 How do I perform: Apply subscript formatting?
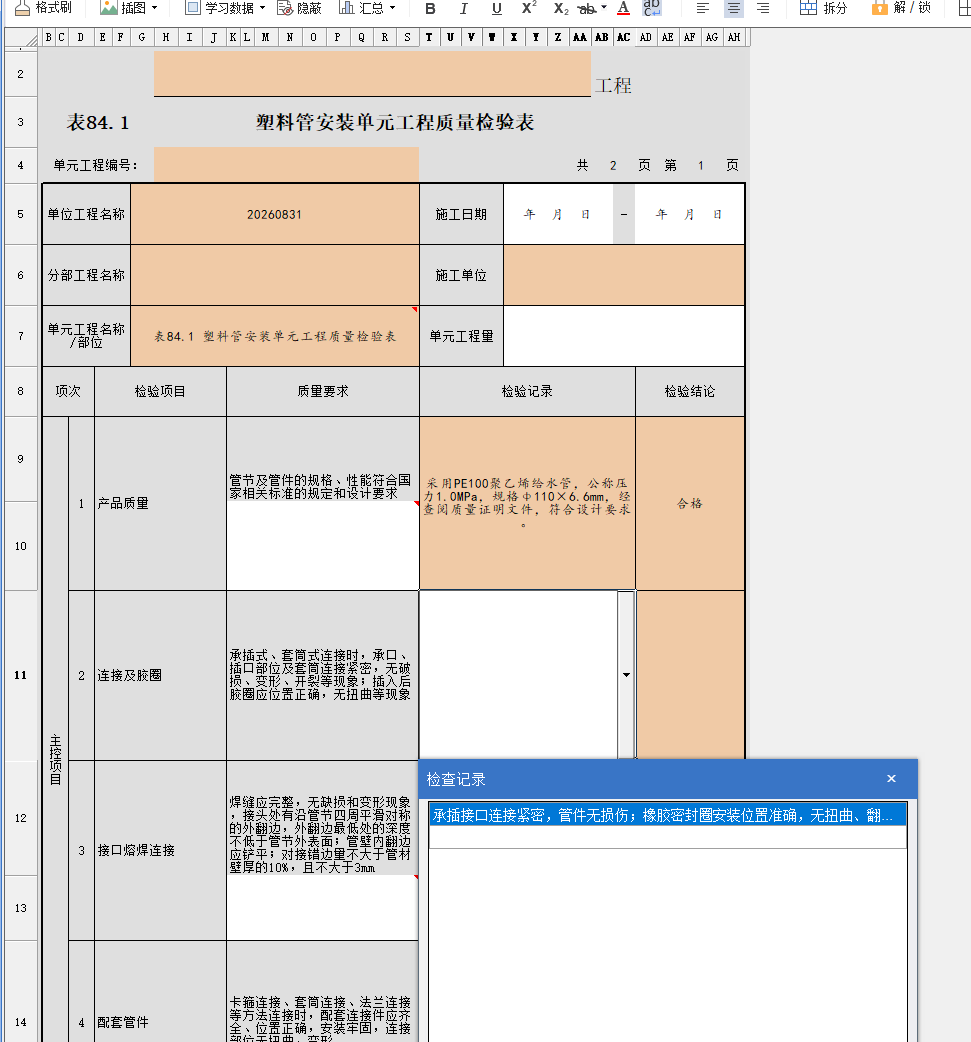coord(561,9)
